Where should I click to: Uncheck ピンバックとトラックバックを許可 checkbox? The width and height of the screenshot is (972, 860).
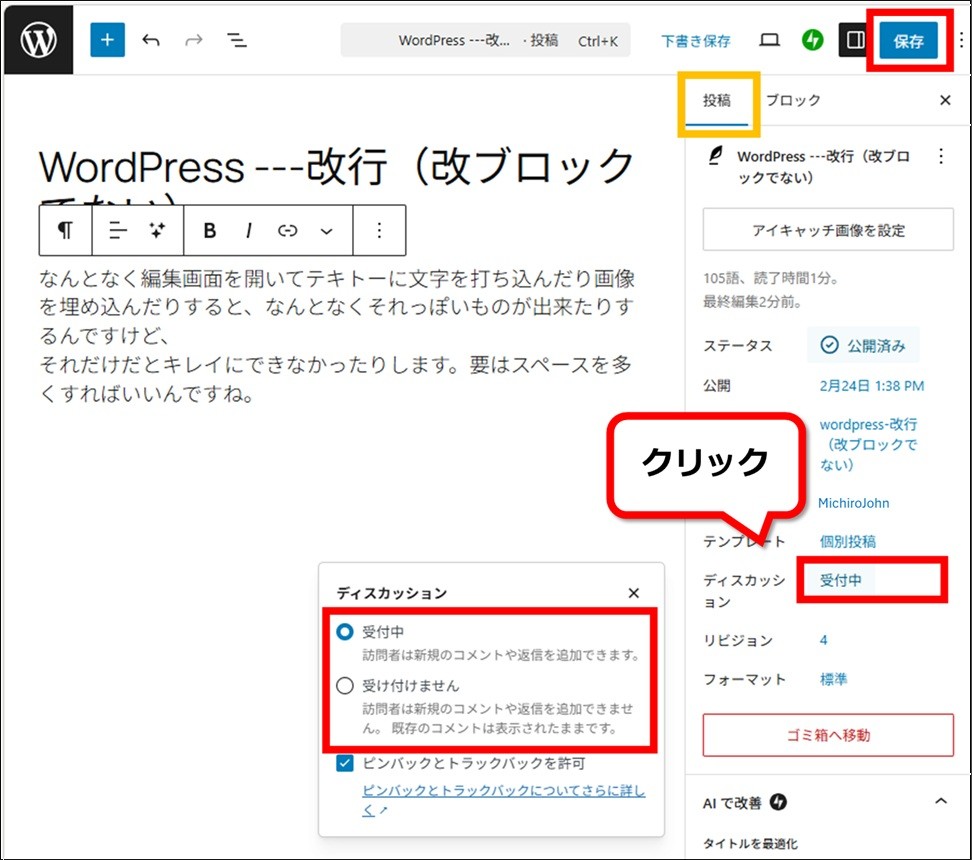point(345,764)
